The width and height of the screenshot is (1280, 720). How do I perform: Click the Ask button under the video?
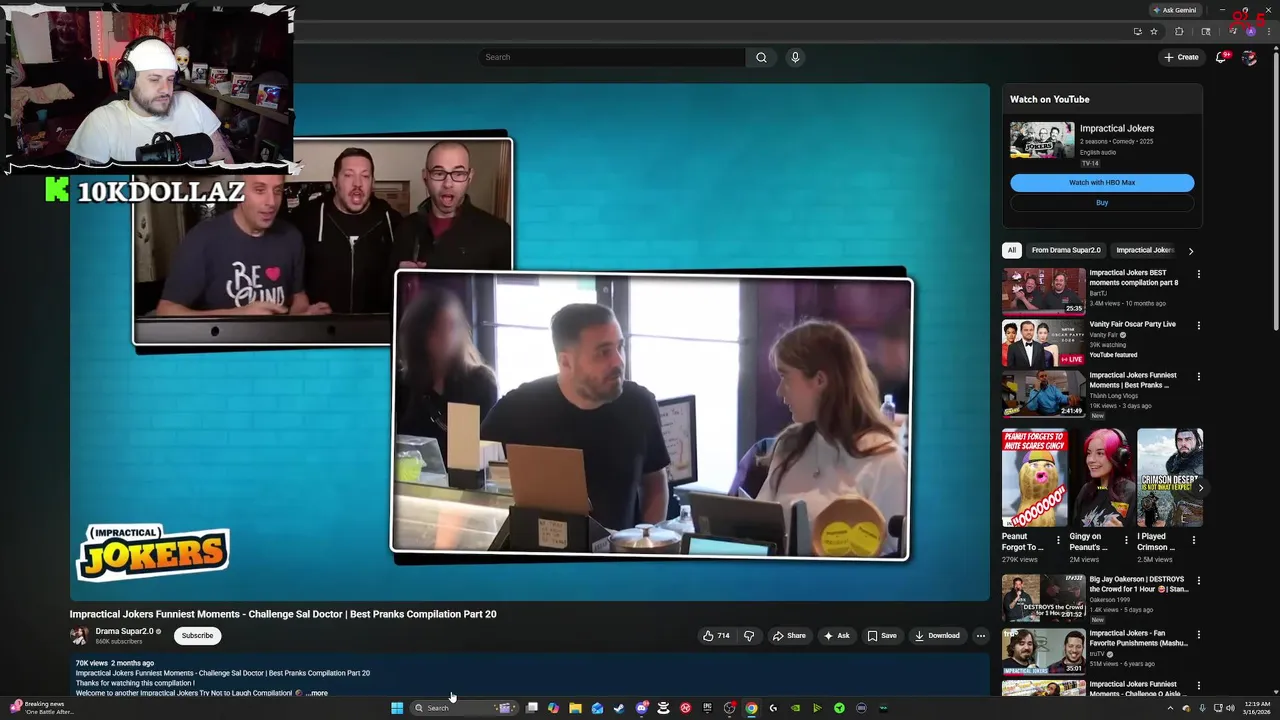[x=836, y=635]
